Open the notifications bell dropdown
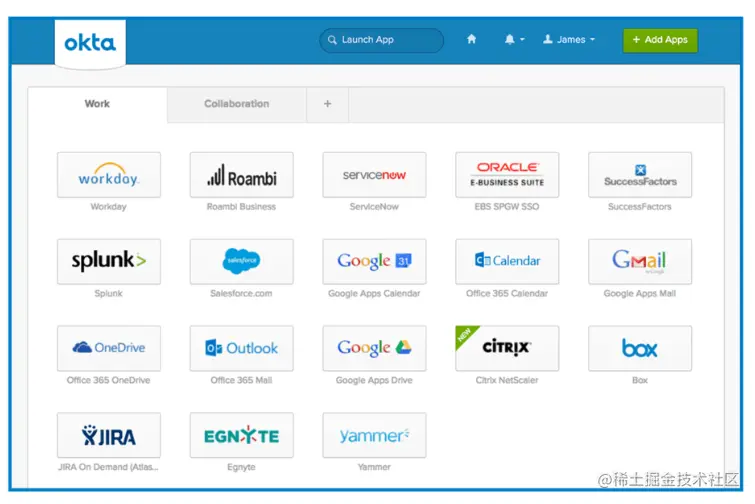The width and height of the screenshot is (755, 504). pos(514,39)
